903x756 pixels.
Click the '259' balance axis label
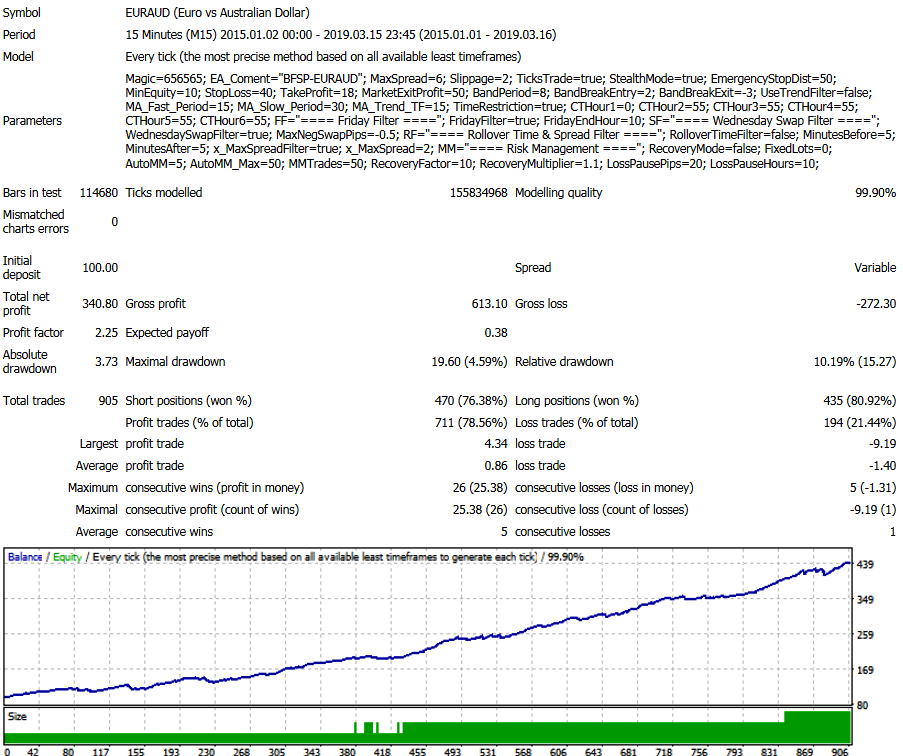point(865,635)
